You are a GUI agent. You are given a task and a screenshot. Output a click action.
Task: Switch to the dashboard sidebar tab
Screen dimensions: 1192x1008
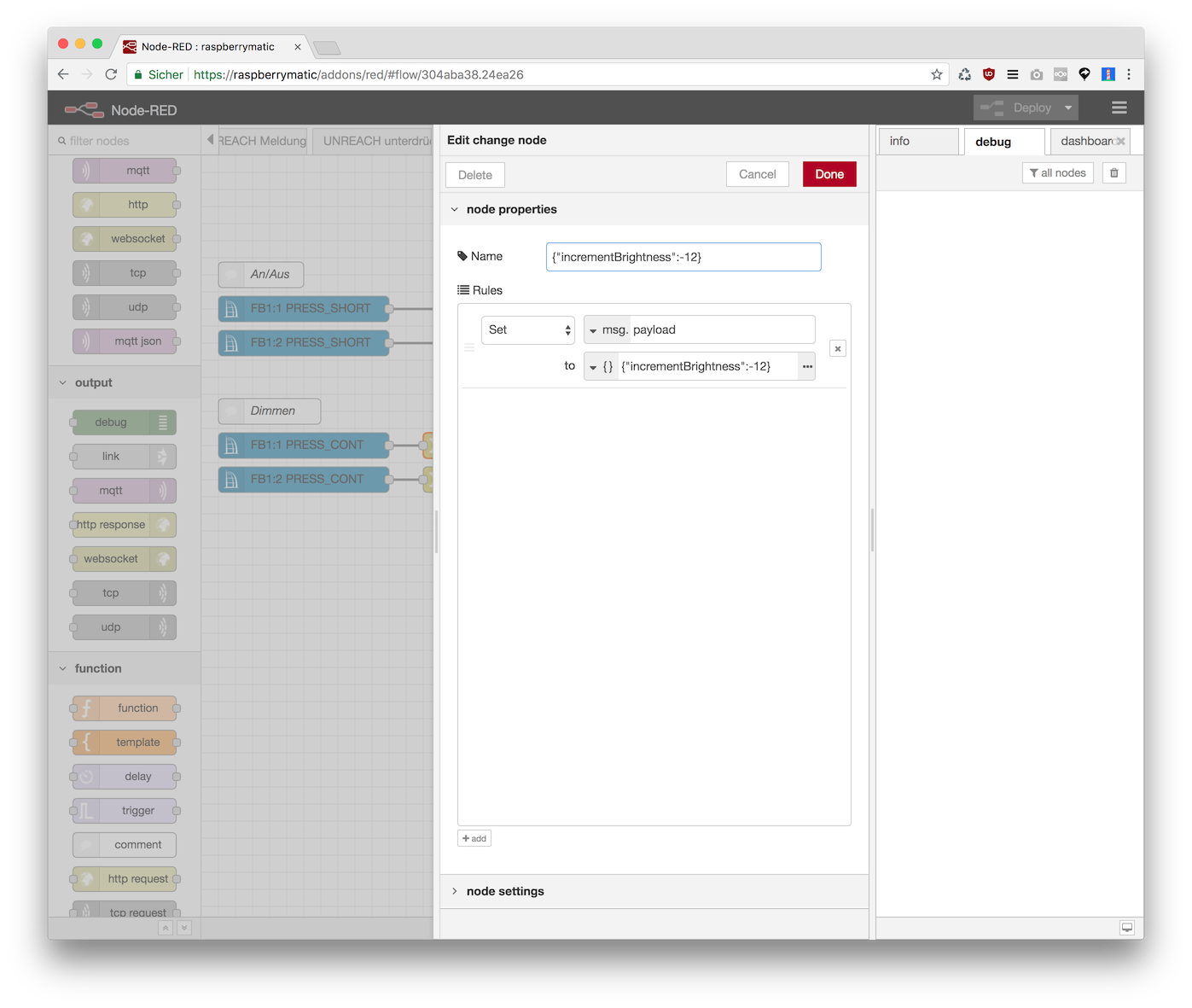click(x=1086, y=141)
